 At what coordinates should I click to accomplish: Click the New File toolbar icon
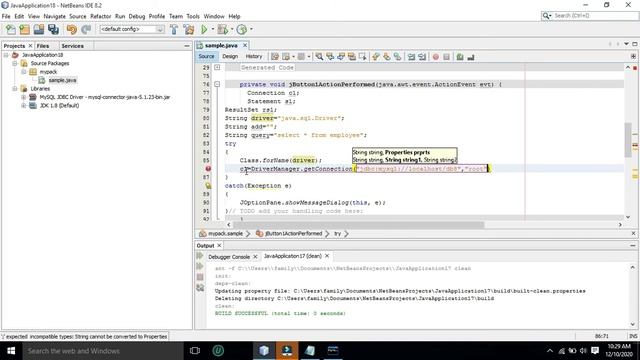pos(11,29)
